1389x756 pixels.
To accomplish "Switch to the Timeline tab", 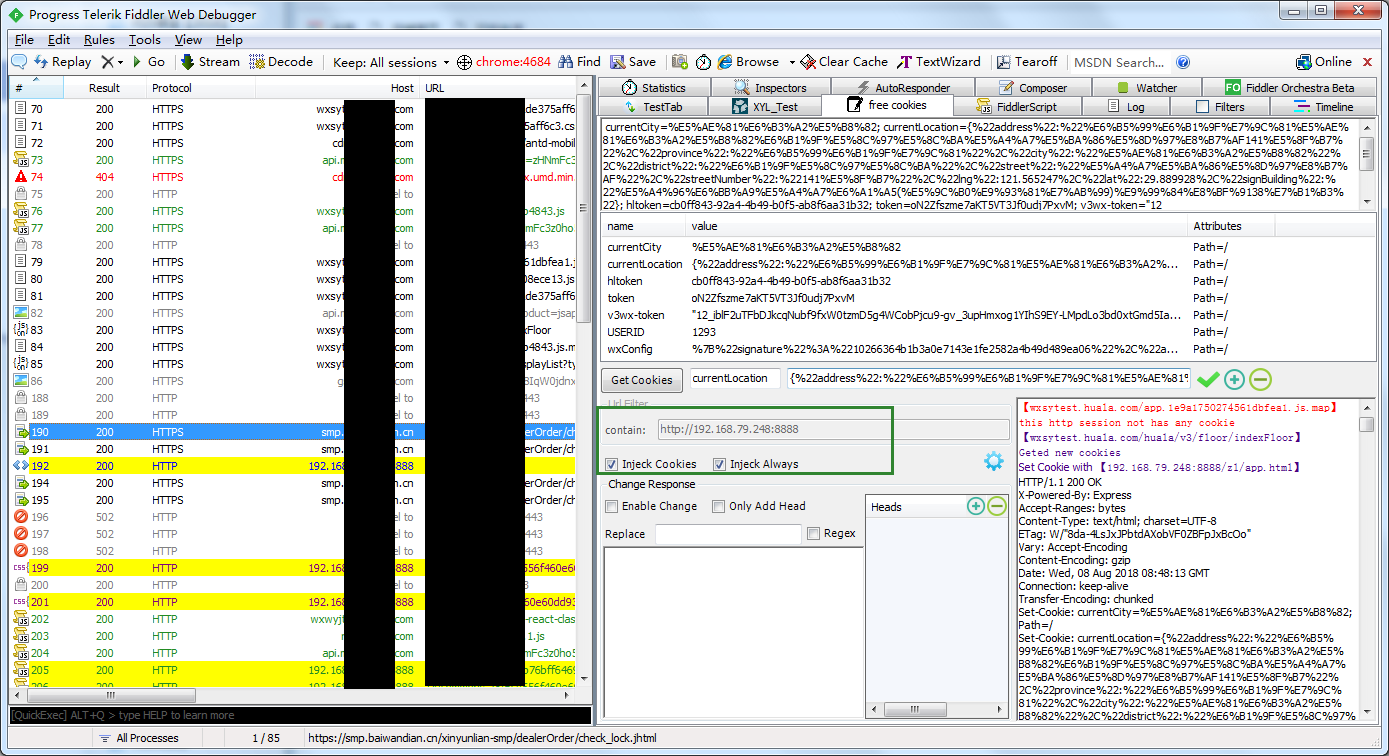I will click(1322, 107).
